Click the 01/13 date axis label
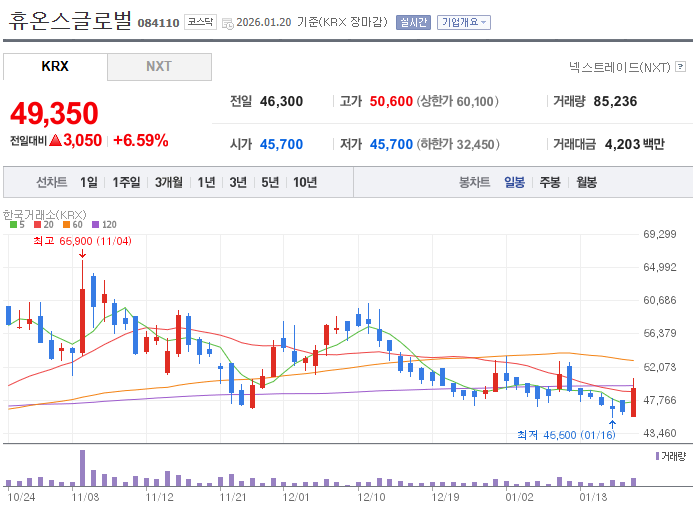 (x=593, y=497)
